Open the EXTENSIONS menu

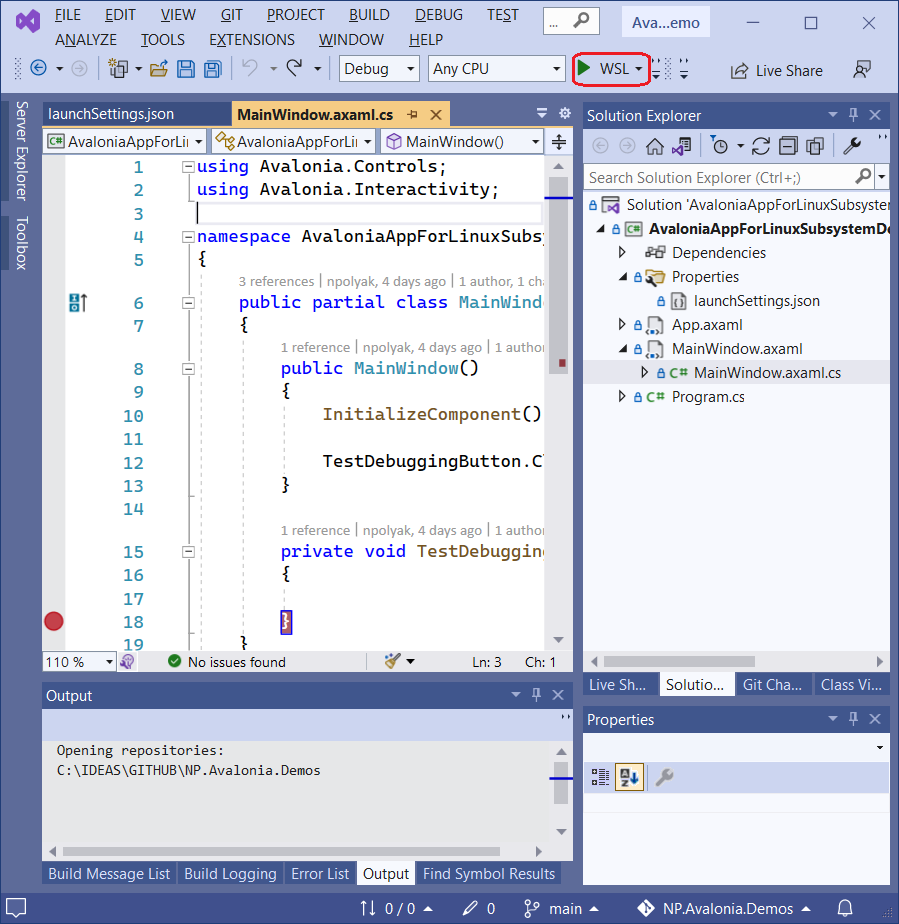(x=252, y=39)
